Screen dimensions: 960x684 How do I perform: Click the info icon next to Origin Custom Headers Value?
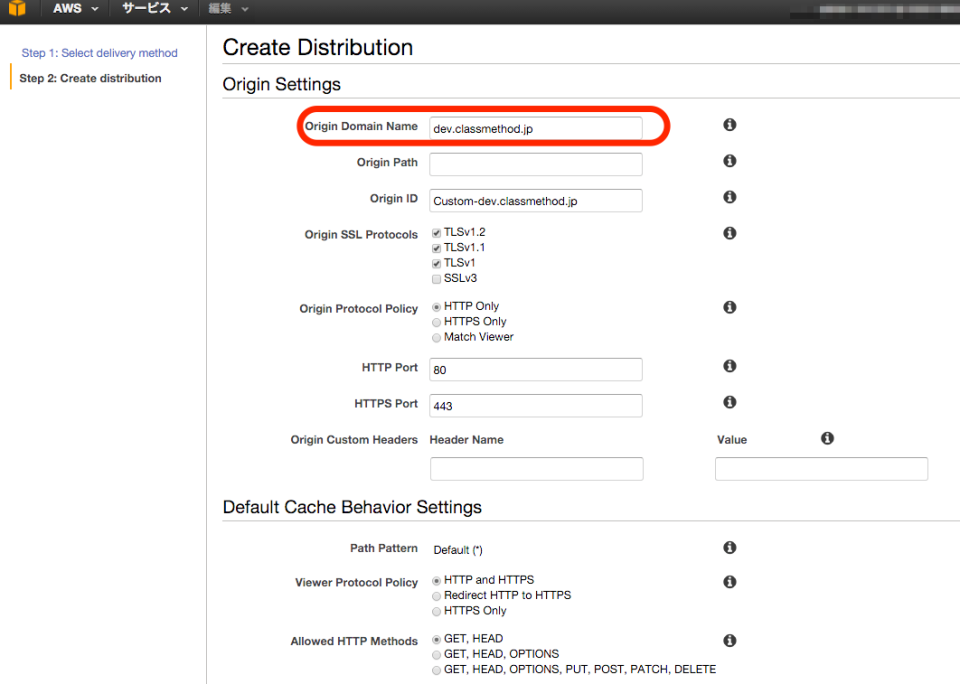pos(826,438)
